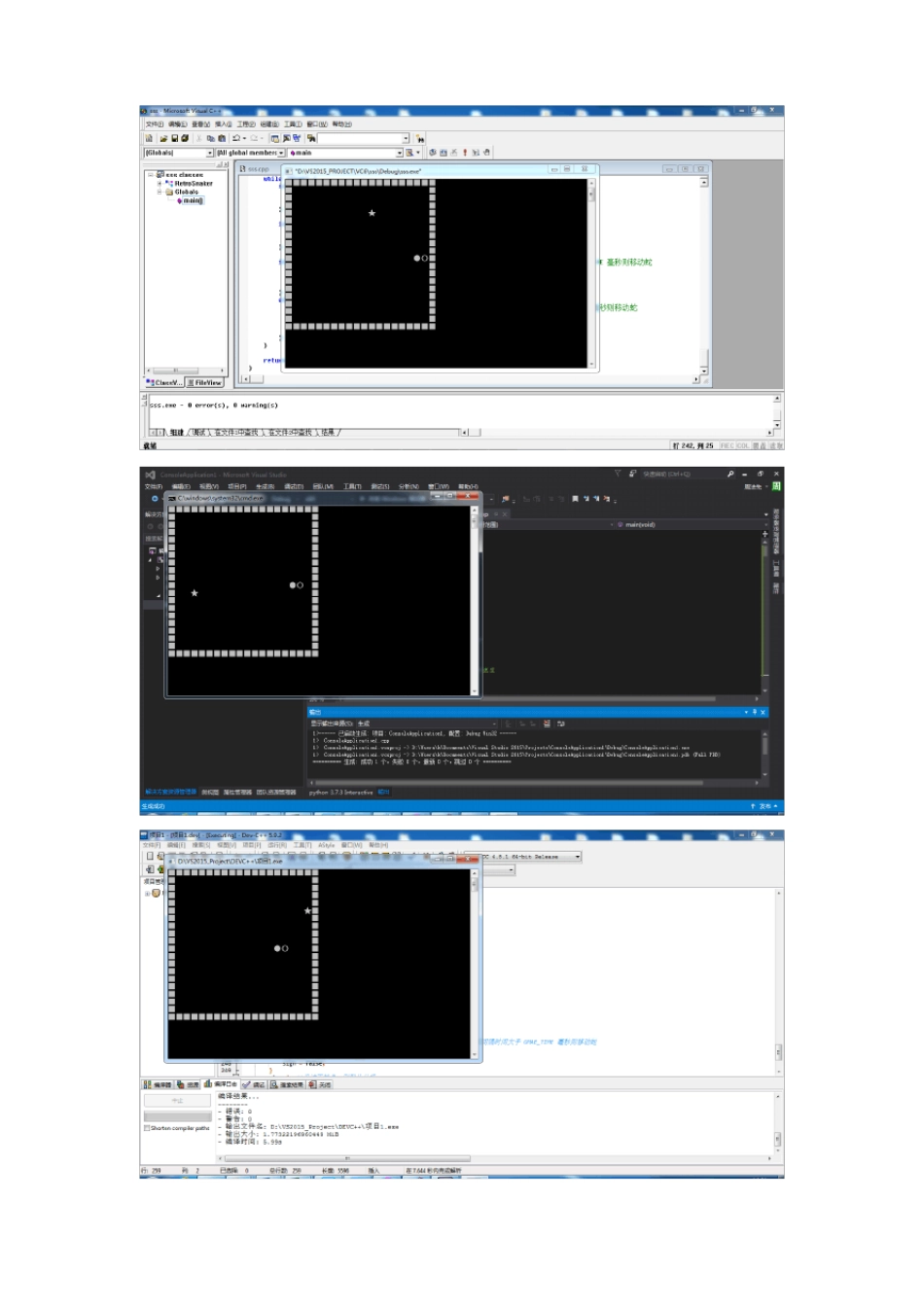Click New text file icon in Visual C++ toolbar
The width and height of the screenshot is (924, 1307).
(x=149, y=138)
